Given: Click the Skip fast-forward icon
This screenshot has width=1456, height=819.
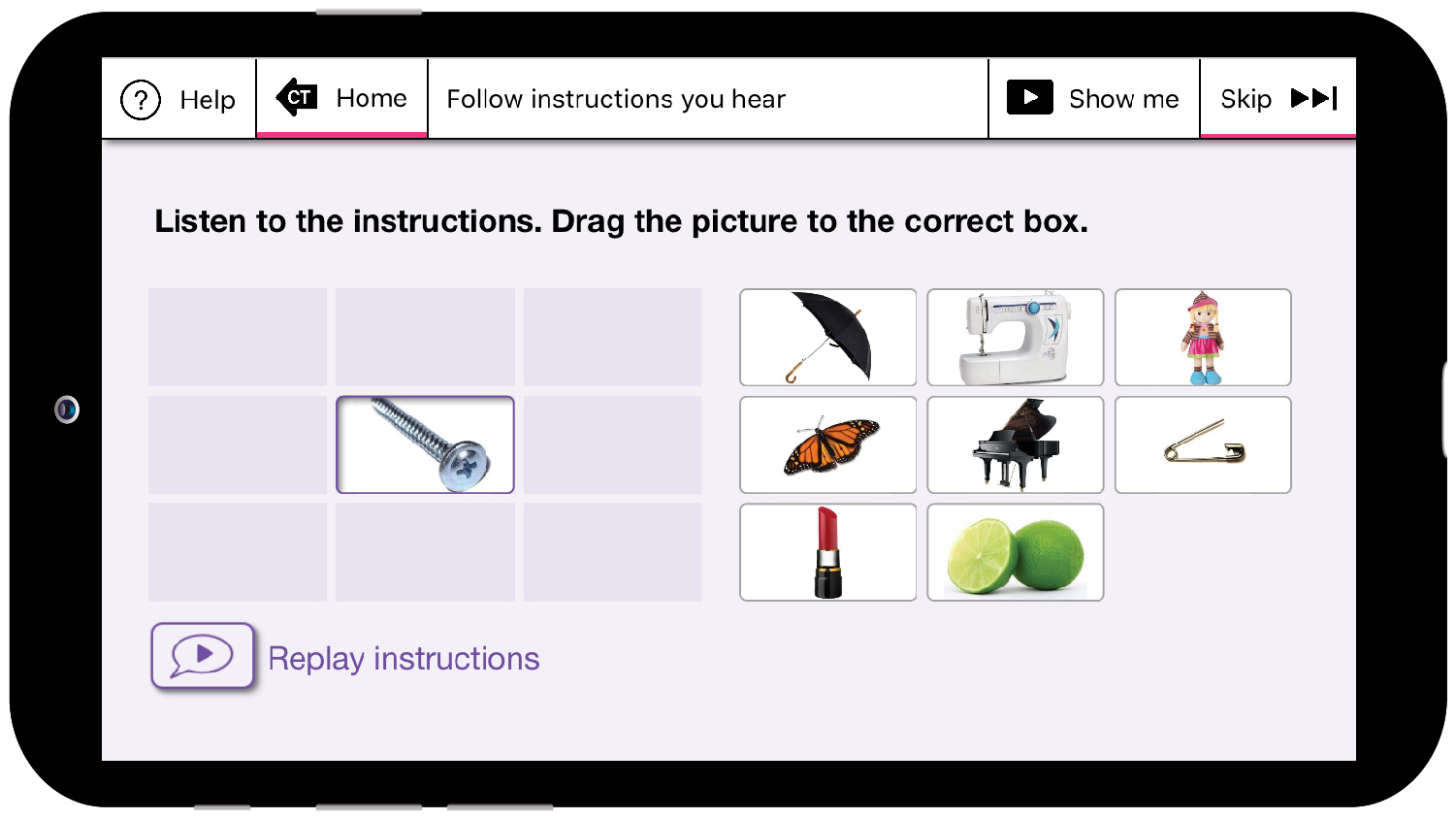Looking at the screenshot, I should tap(1314, 98).
